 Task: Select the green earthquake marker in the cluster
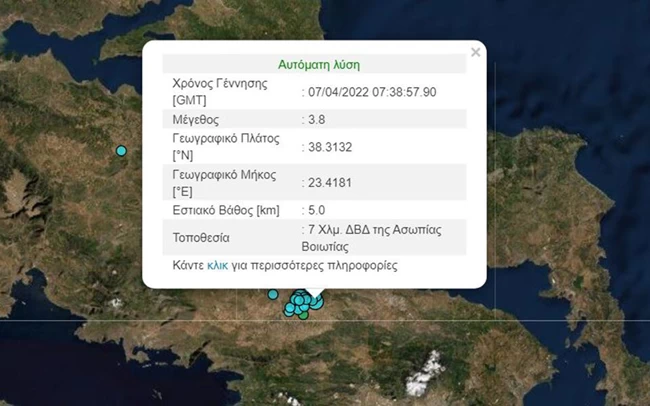point(303,316)
